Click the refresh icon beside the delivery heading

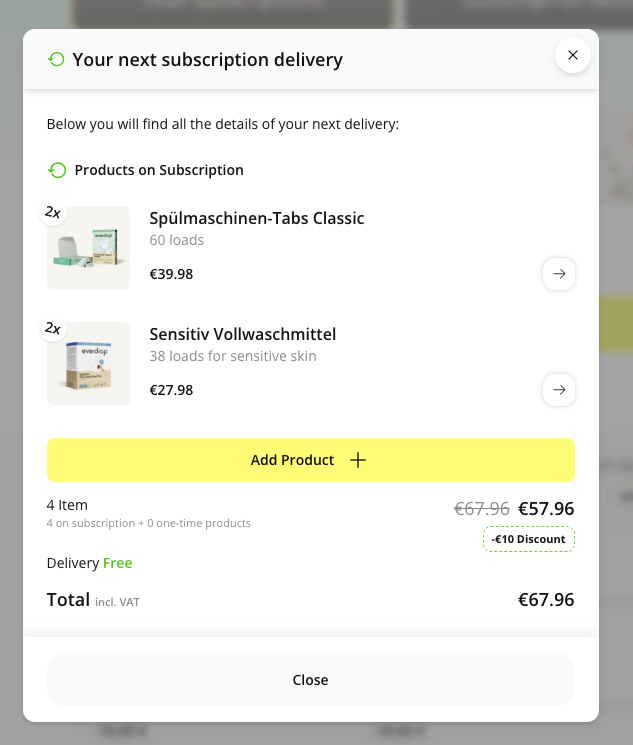[56, 60]
